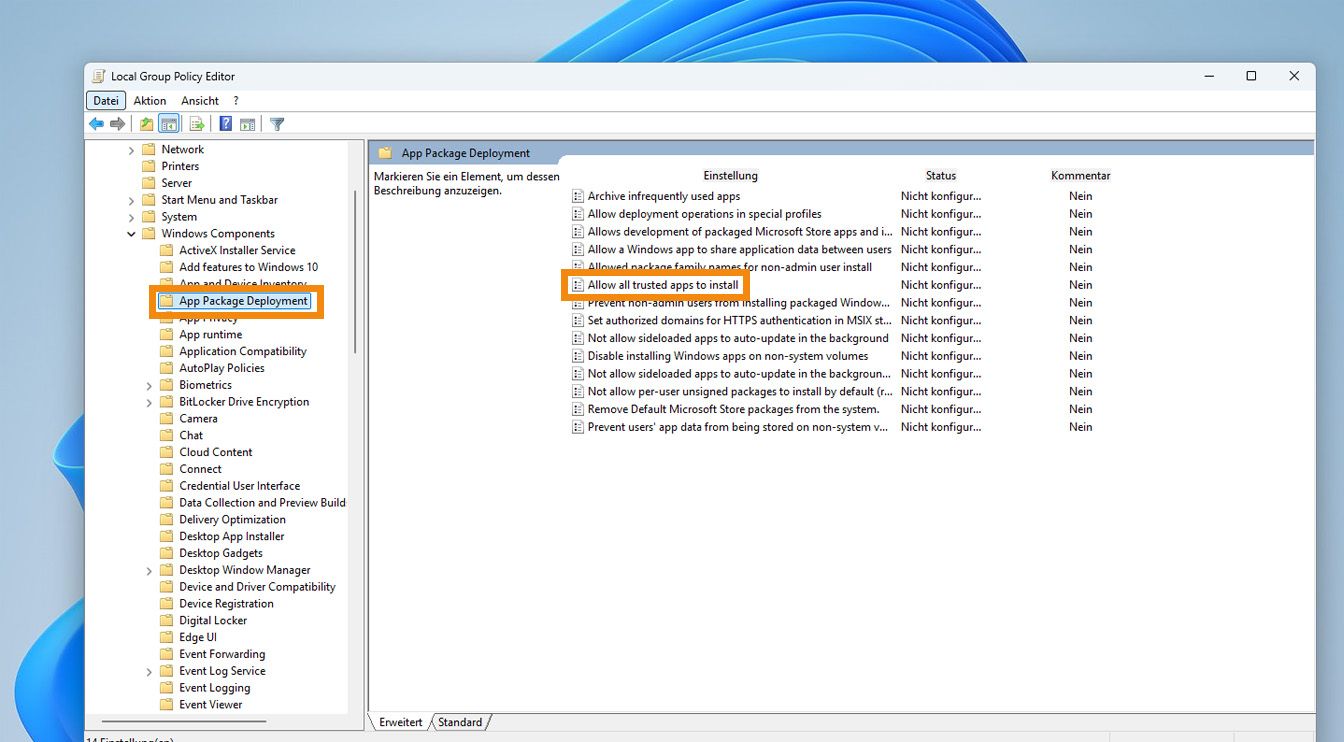
Task: Sort by the Kommentar column header
Action: coord(1080,175)
